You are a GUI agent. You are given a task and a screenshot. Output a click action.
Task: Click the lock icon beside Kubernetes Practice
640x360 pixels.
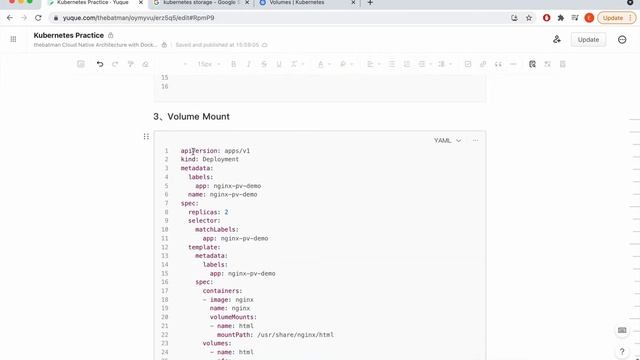(110, 35)
